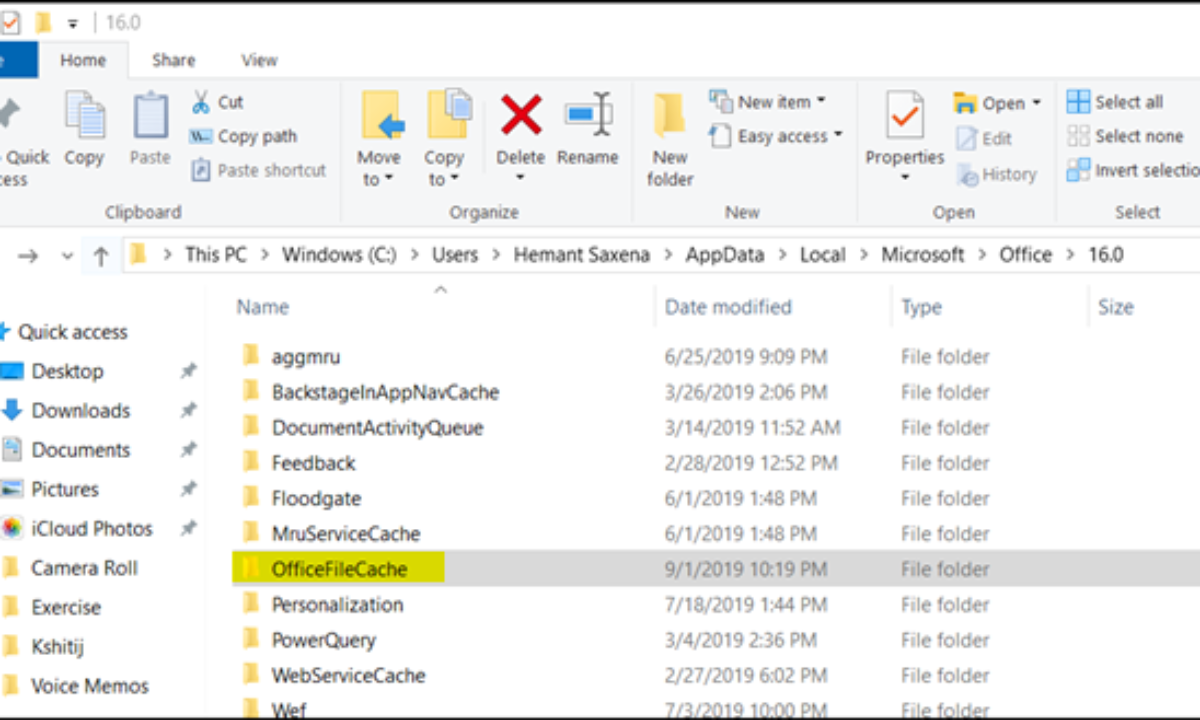Expand the Properties dropdown arrow

[905, 178]
